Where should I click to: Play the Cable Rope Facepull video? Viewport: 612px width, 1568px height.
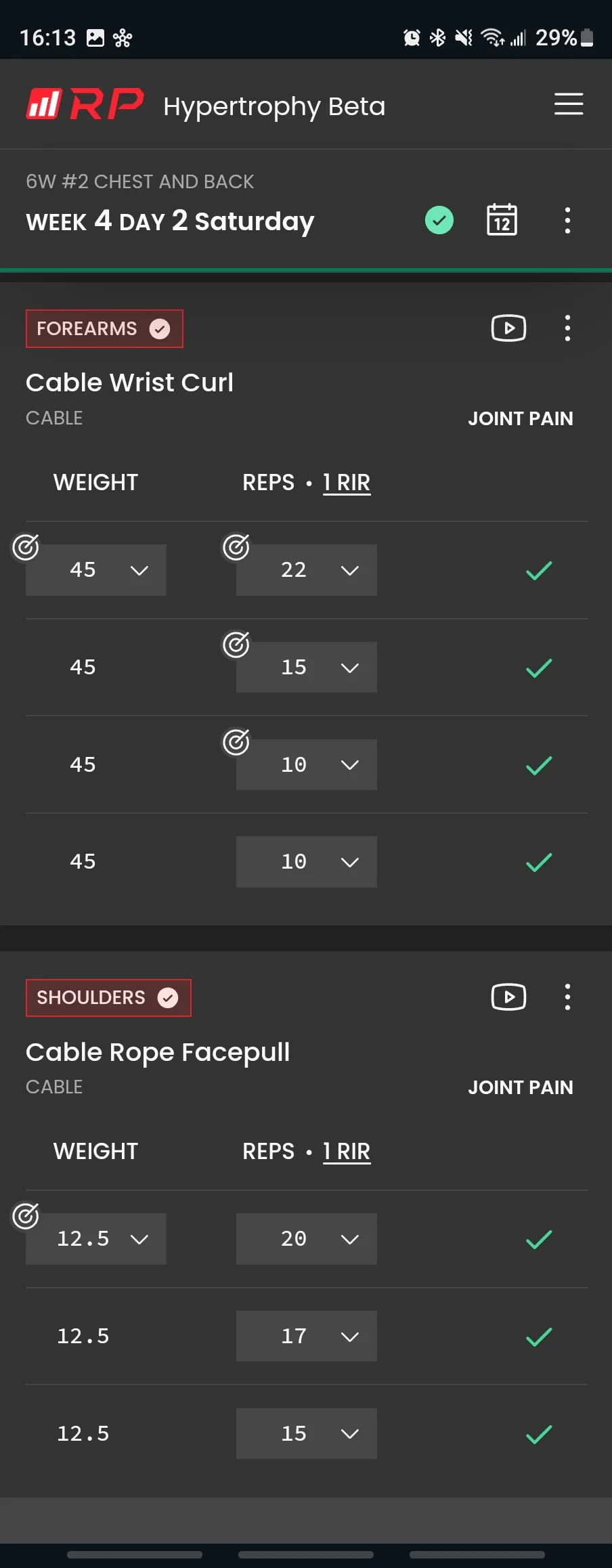[x=508, y=997]
